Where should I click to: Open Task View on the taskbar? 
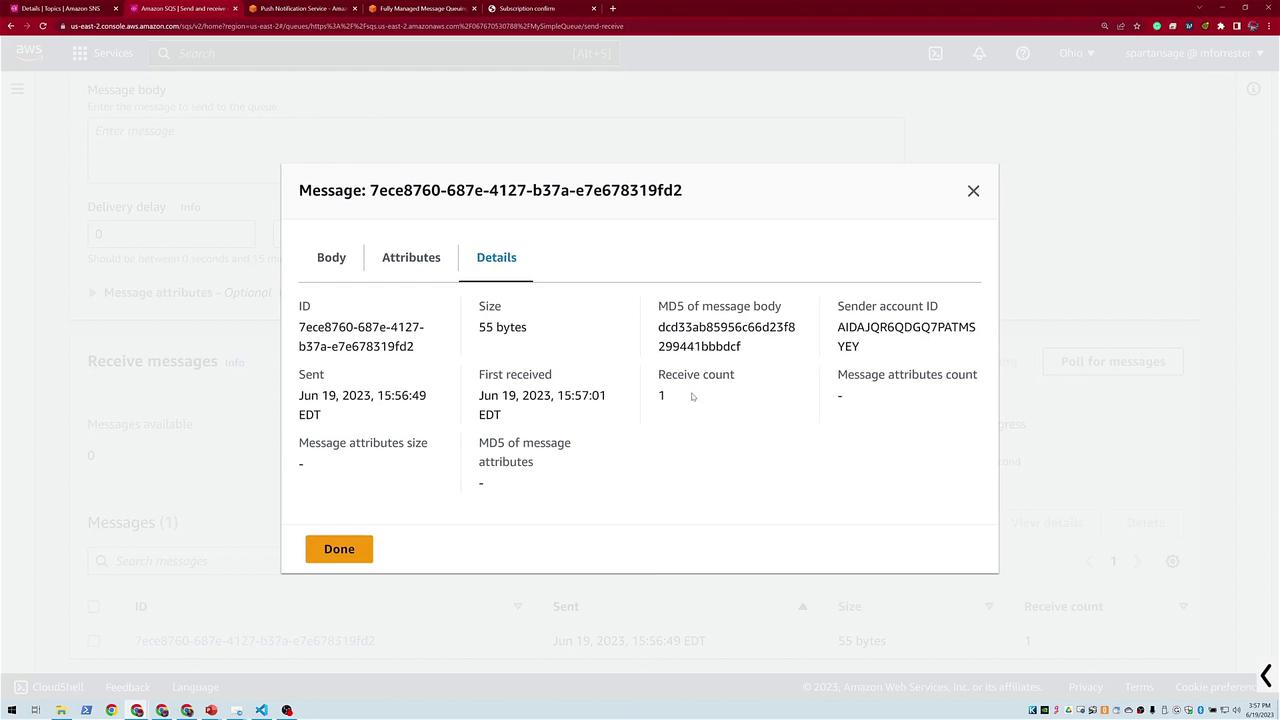click(35, 710)
